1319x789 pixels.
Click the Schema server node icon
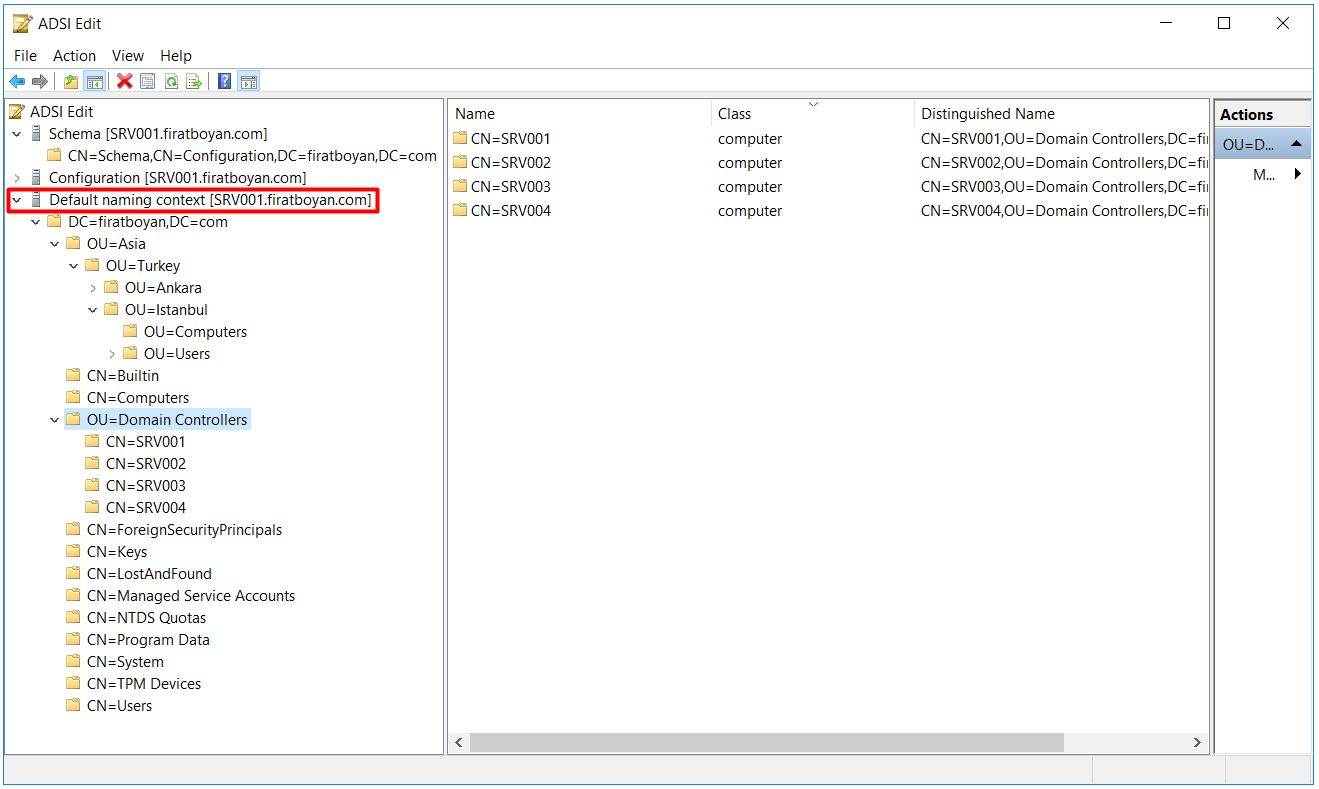click(37, 134)
